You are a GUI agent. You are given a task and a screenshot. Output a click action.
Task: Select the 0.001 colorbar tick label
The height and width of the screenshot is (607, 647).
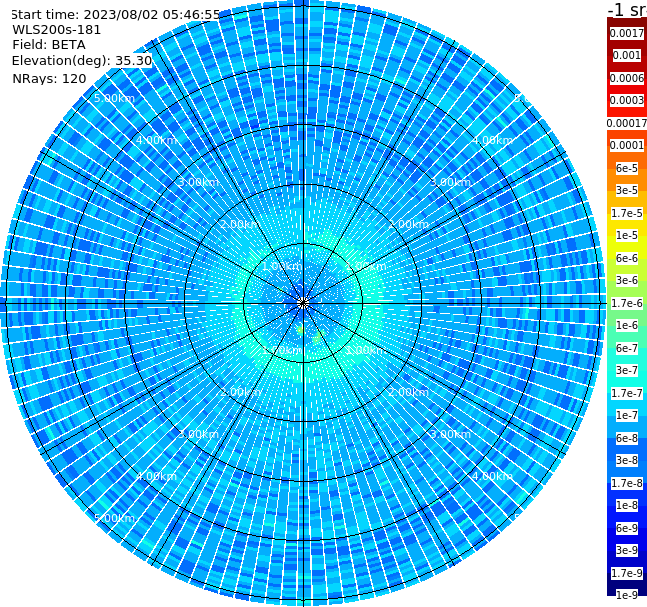[627, 55]
